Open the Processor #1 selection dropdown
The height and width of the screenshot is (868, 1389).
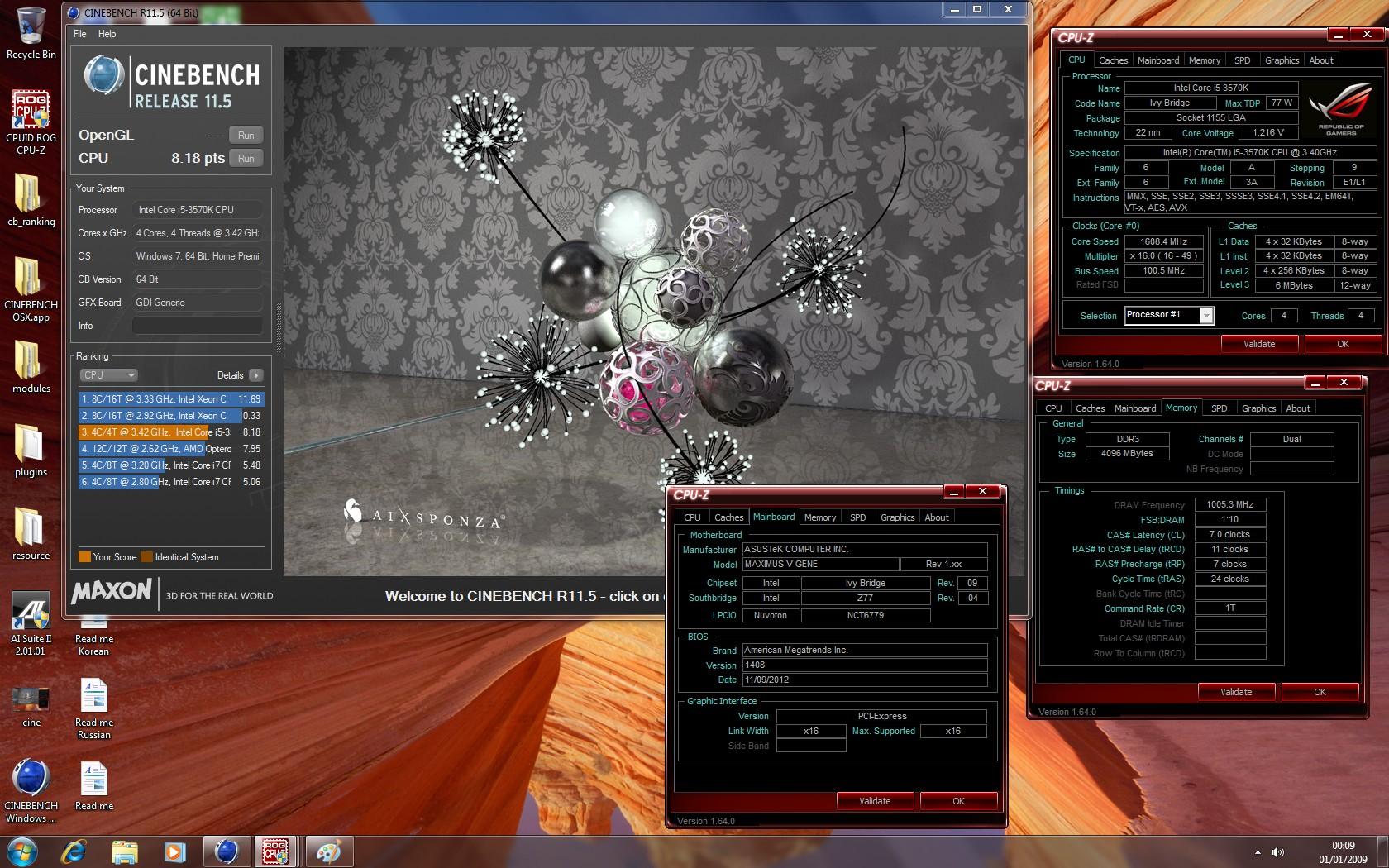(1169, 315)
